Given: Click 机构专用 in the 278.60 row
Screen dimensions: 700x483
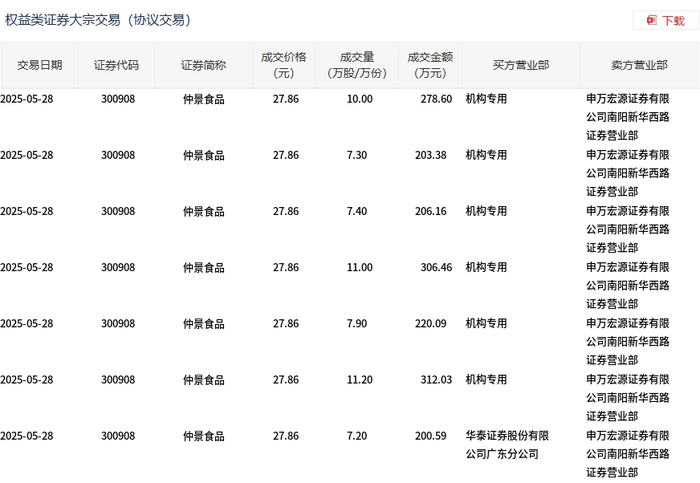Looking at the screenshot, I should (x=486, y=99).
